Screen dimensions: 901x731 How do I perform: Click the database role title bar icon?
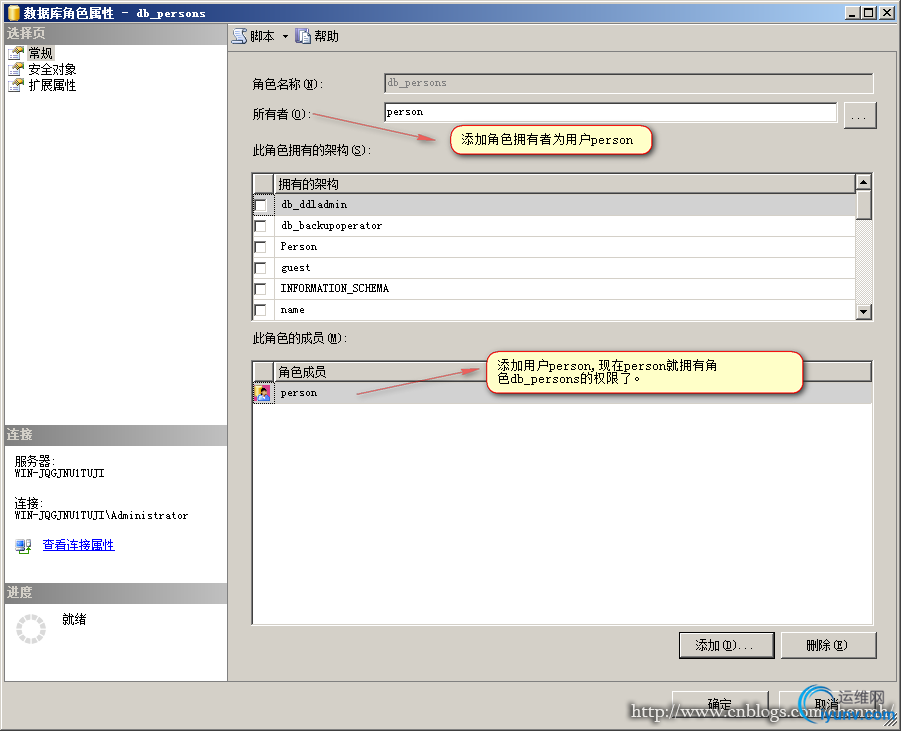pyautogui.click(x=14, y=13)
